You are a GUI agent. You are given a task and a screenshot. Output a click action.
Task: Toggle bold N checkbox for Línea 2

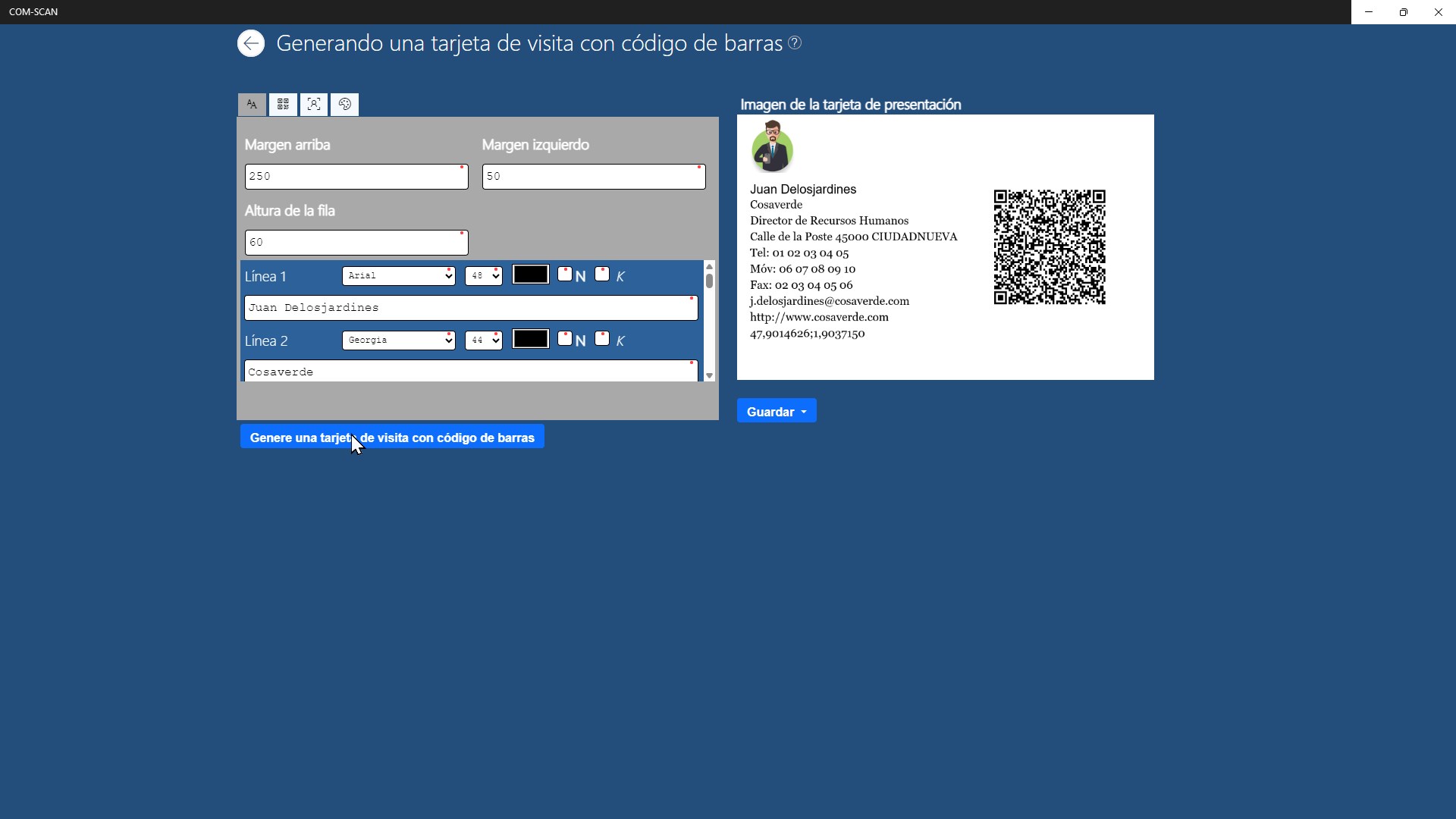click(565, 339)
